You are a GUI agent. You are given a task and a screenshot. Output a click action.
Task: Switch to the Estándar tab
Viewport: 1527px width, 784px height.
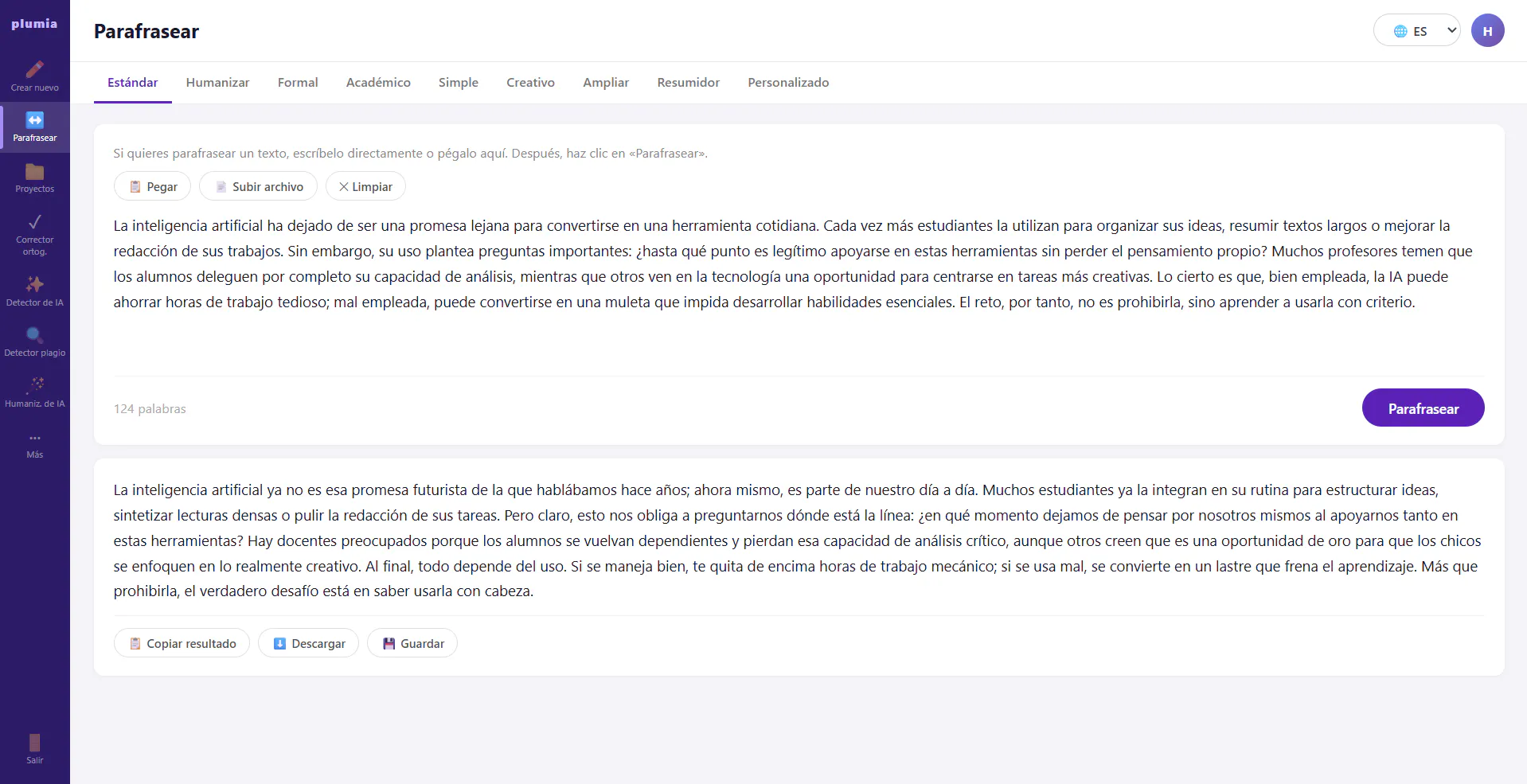point(133,83)
